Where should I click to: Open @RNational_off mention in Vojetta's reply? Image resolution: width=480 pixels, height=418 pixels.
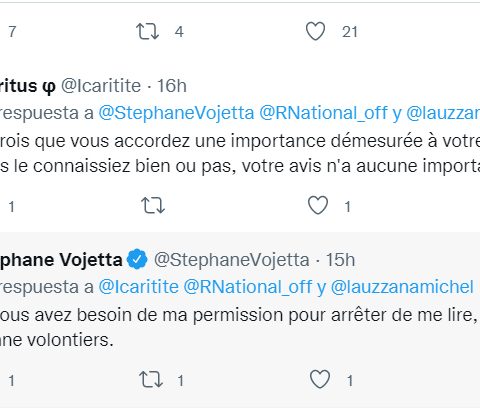click(x=248, y=287)
